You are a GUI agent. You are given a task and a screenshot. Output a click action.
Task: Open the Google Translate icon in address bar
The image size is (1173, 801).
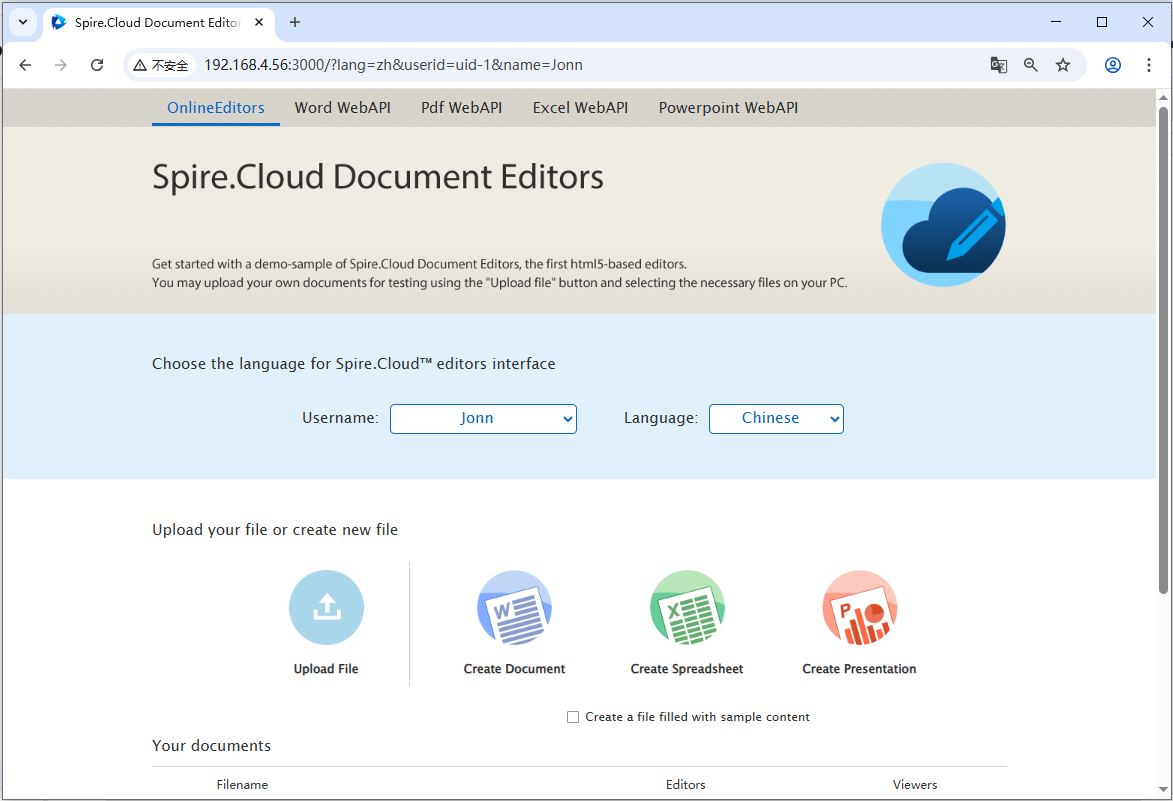[x=998, y=65]
